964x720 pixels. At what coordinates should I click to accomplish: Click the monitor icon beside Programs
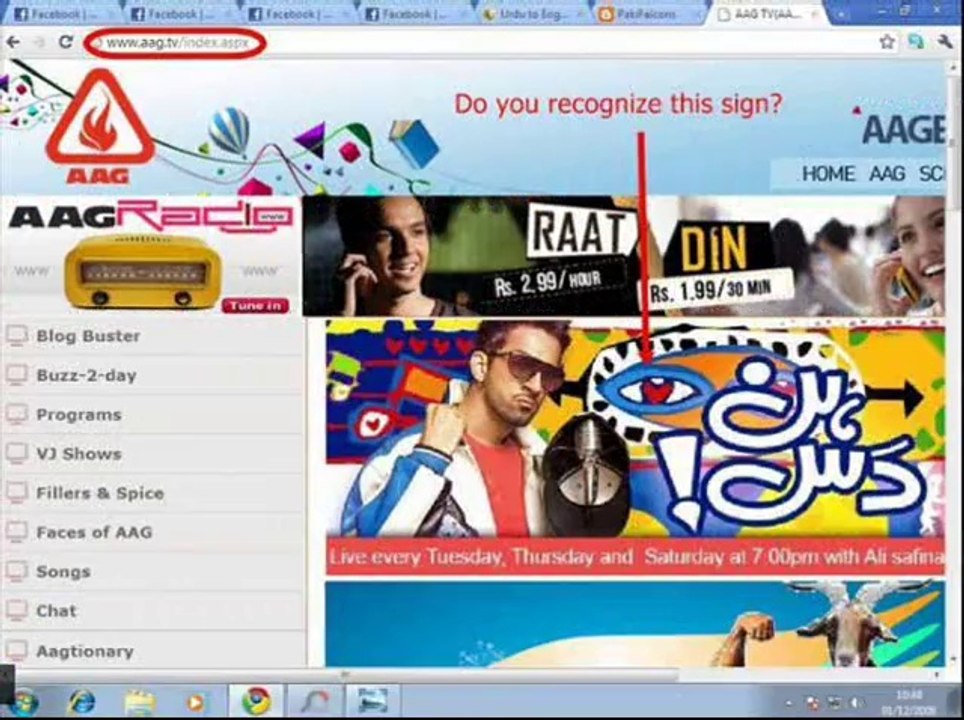(17, 414)
